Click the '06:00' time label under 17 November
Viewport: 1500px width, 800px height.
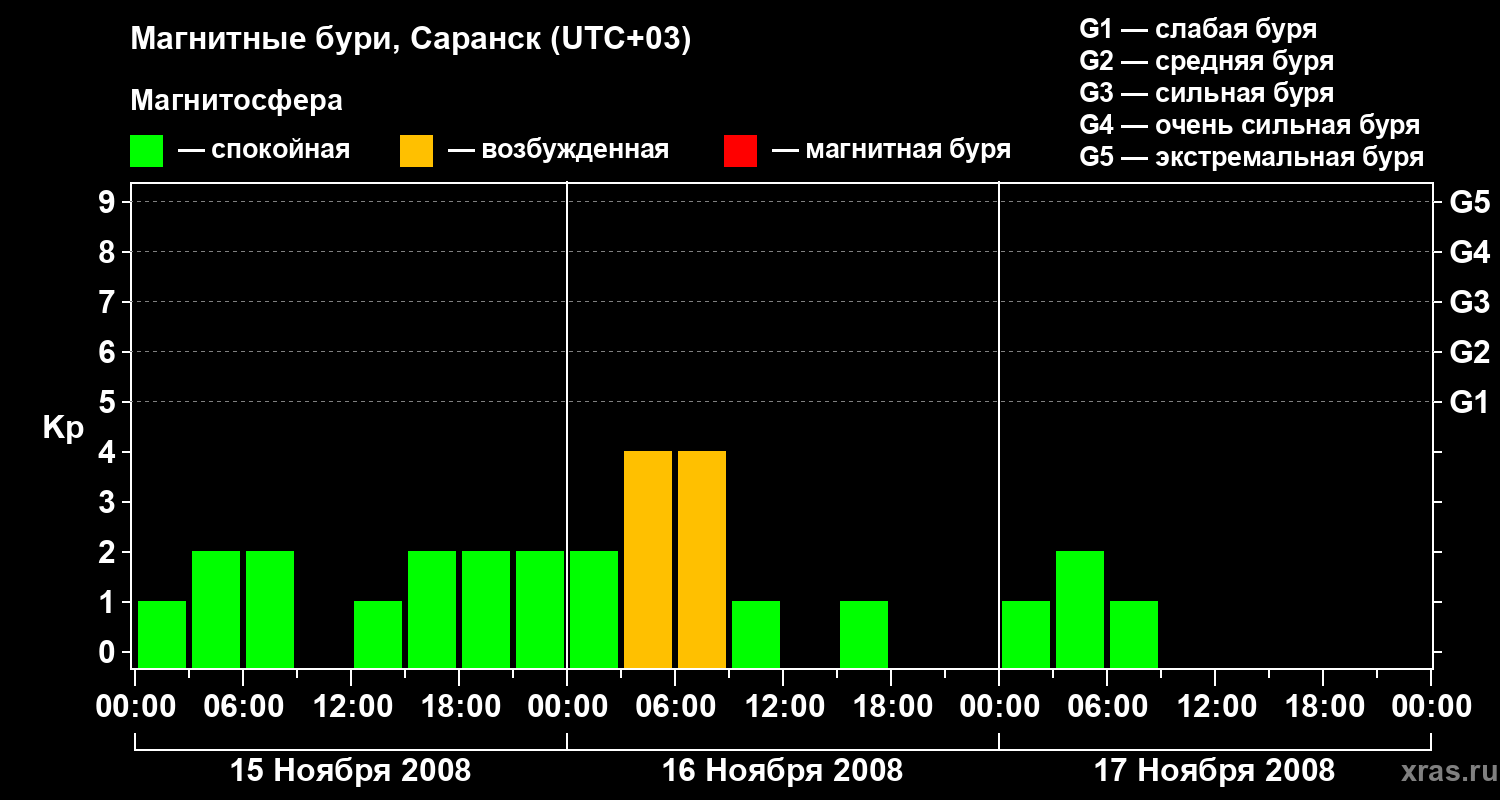(x=1107, y=707)
